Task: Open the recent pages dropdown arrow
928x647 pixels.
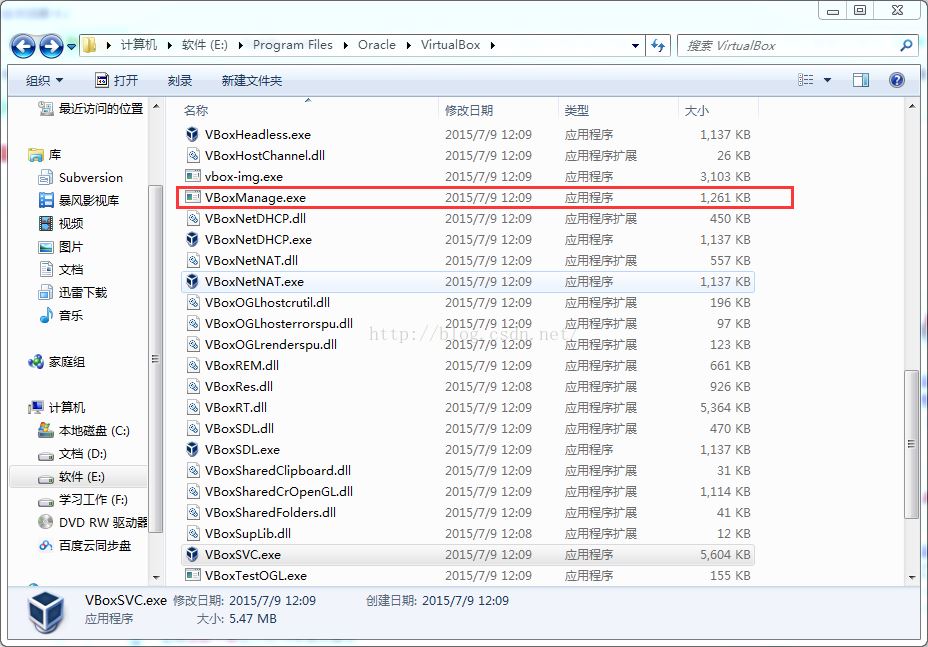Action: 71,46
